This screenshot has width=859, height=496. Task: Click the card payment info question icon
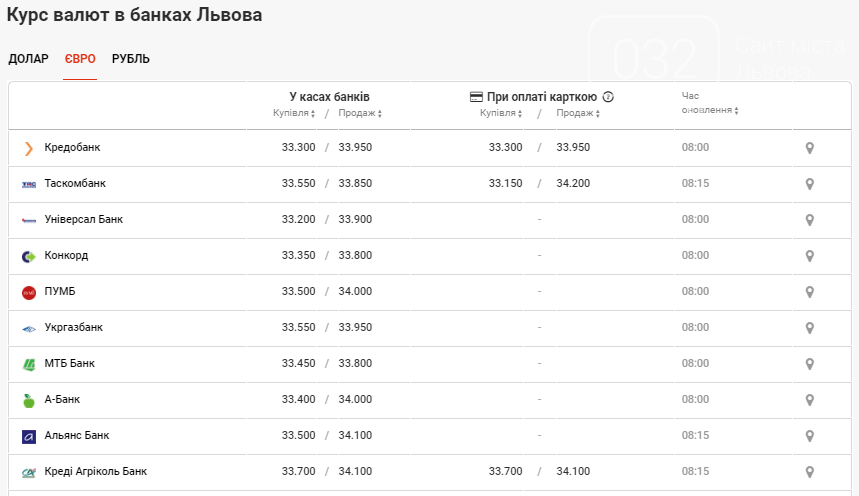tap(608, 97)
